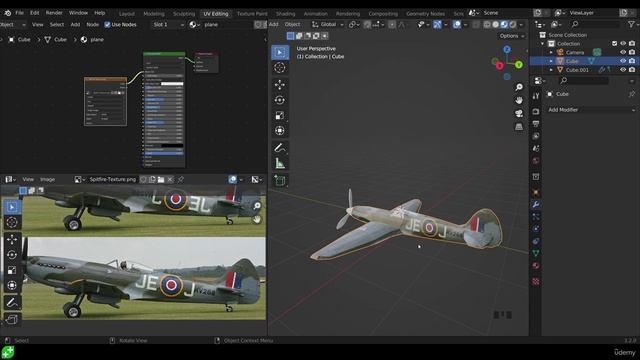Collapse the Collection in outliner

point(542,43)
